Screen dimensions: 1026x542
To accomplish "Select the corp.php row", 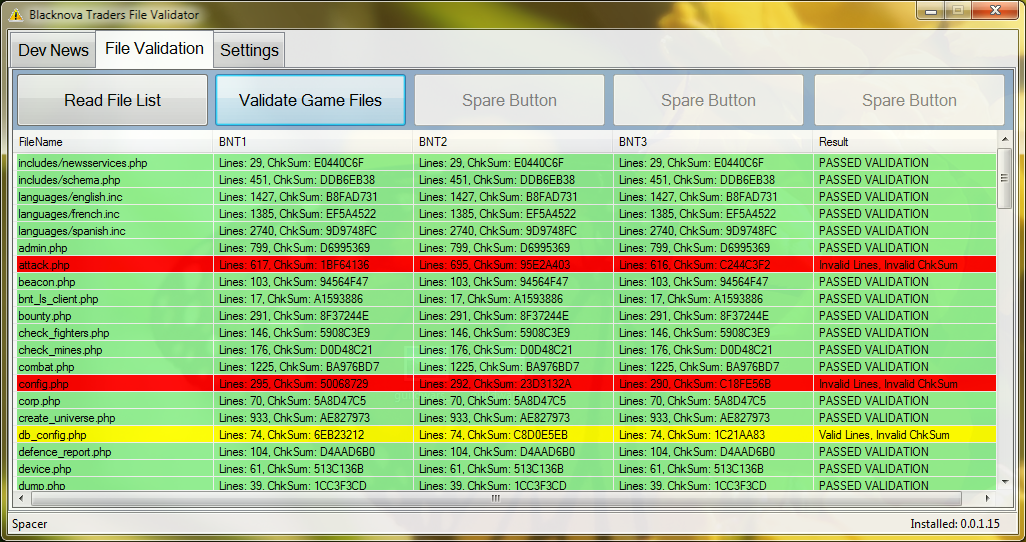I will 505,401.
